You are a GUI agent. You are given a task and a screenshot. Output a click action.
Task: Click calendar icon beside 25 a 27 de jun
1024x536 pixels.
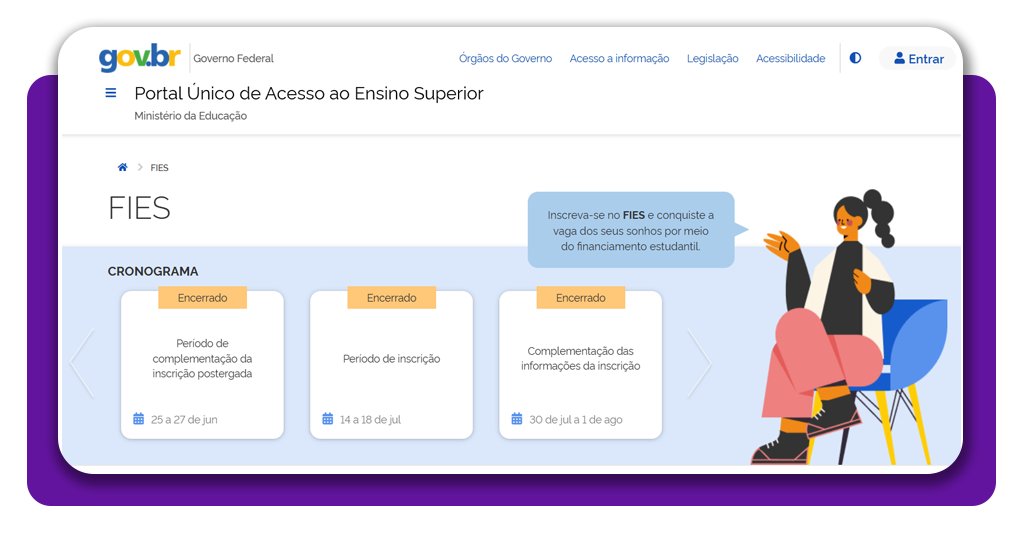(139, 419)
